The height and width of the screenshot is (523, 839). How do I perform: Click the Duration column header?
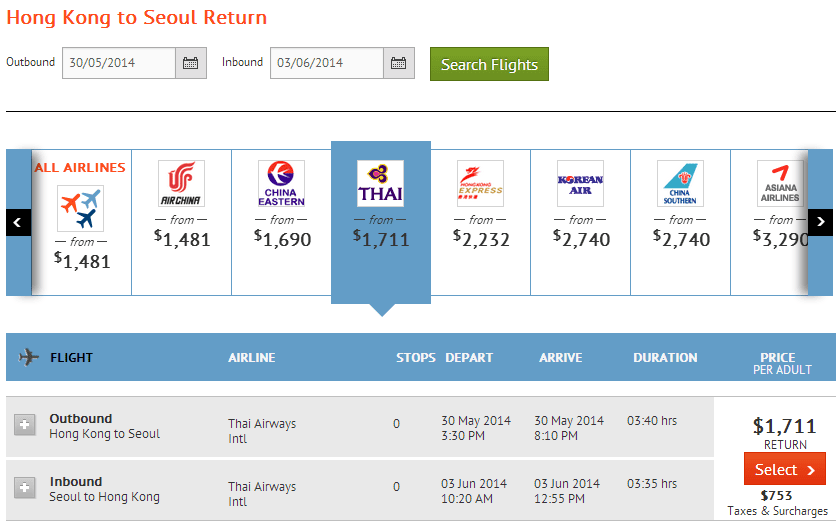(x=665, y=357)
